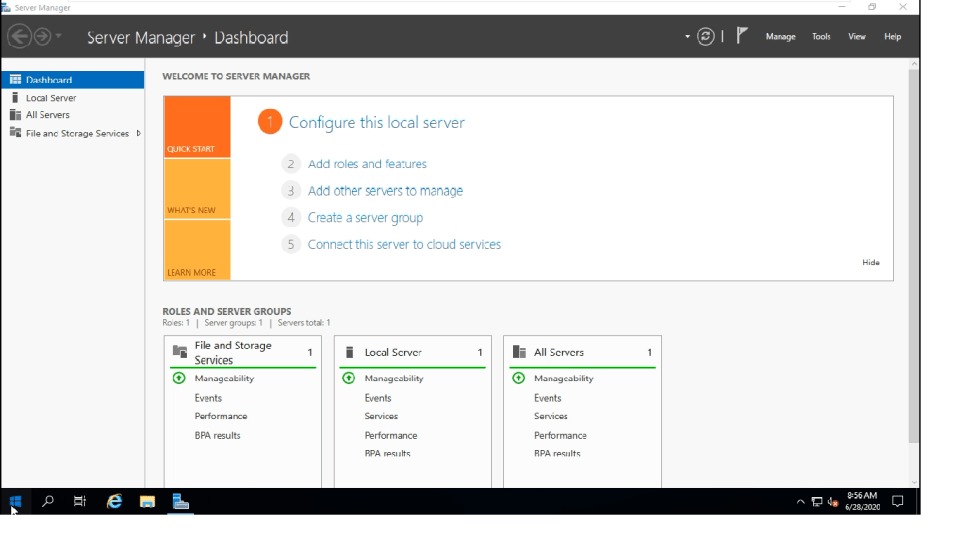This screenshot has height=540, width=960.
Task: Open the dropdown arrow beside refresh
Action: point(688,37)
